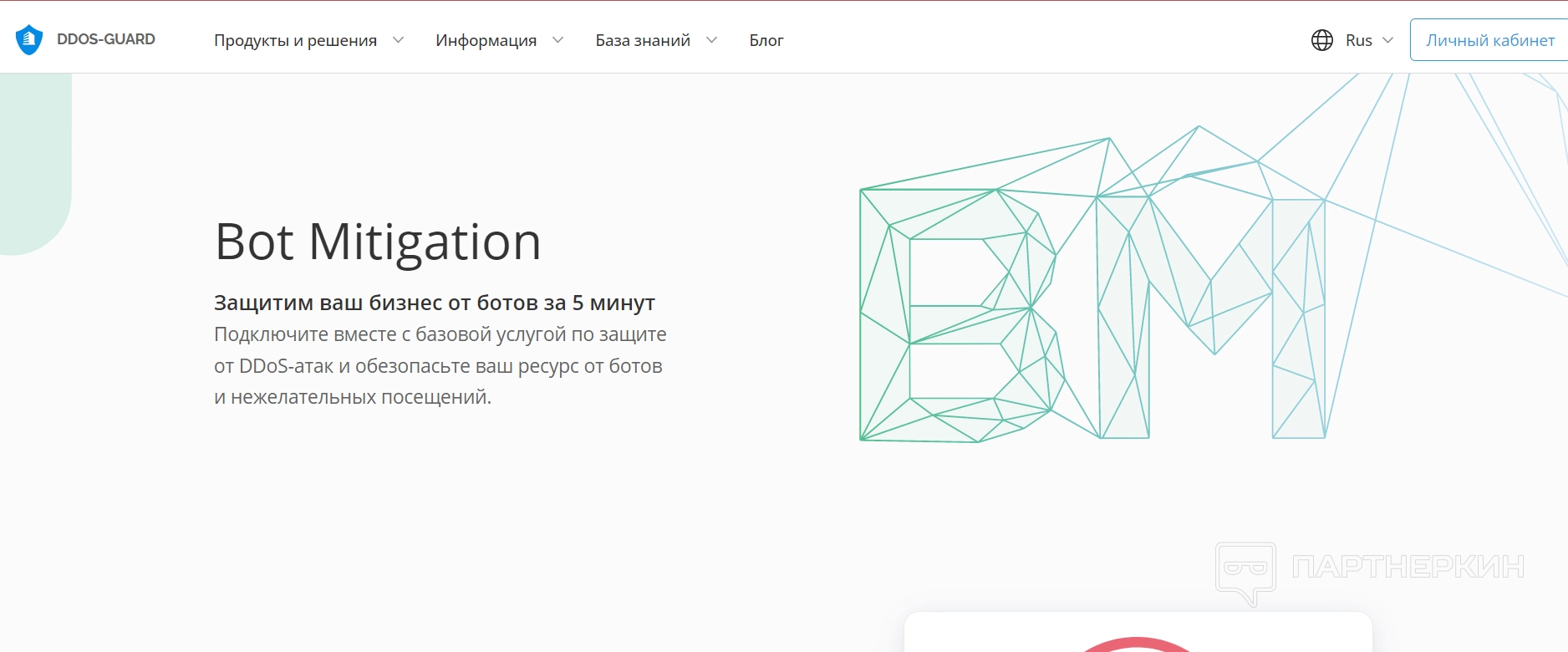
Task: Click the paragraph starting with Подключите вместе
Action: tap(440, 365)
